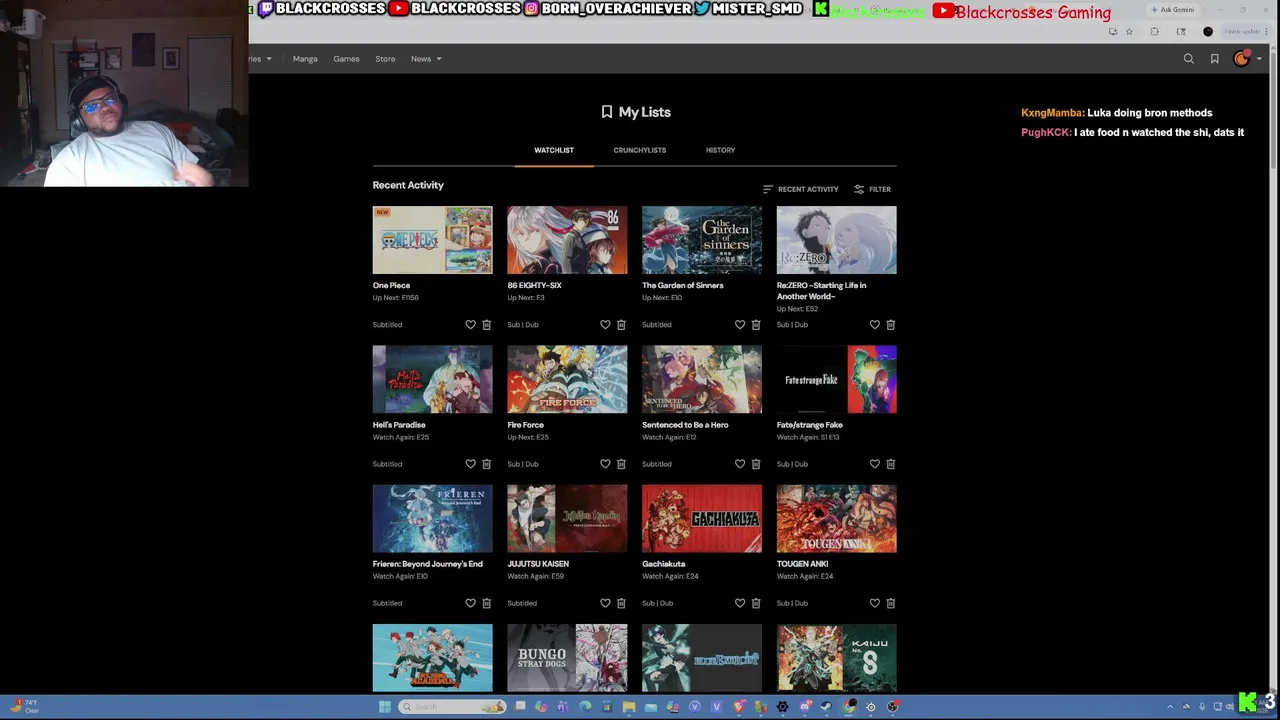Viewport: 1280px width, 720px height.
Task: Delete Re:ZERO from the watchlist
Action: point(890,325)
